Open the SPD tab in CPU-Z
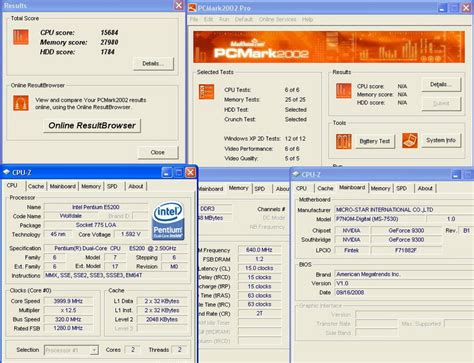 coord(112,186)
